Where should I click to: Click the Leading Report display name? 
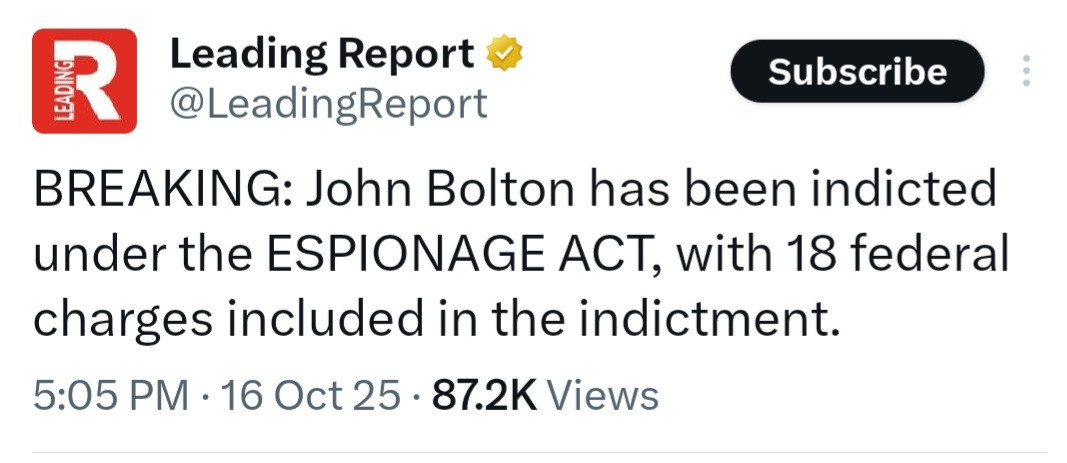pos(322,54)
